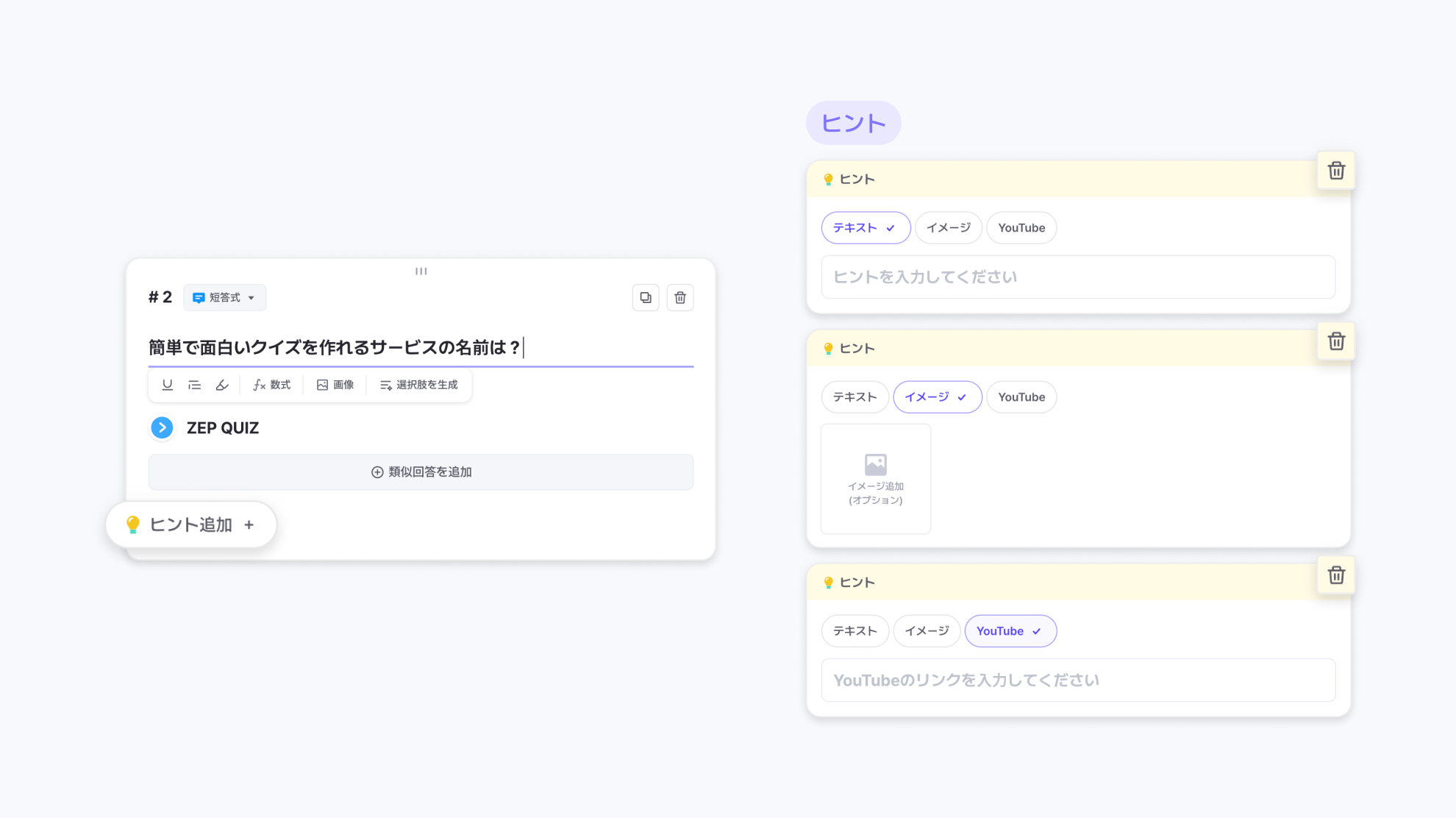Duplicate question #2 with copy icon

tap(646, 298)
